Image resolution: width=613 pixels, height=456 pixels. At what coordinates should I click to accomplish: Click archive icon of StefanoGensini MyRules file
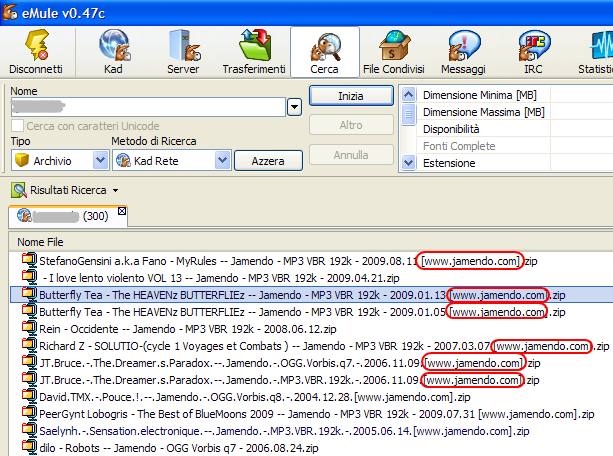point(29,260)
